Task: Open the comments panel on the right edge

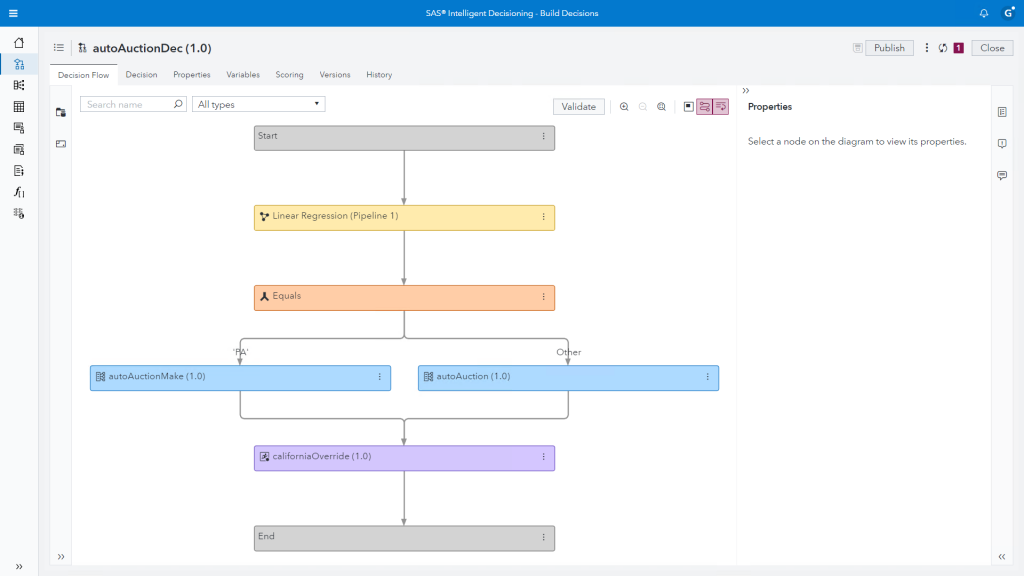Action: tap(1002, 176)
